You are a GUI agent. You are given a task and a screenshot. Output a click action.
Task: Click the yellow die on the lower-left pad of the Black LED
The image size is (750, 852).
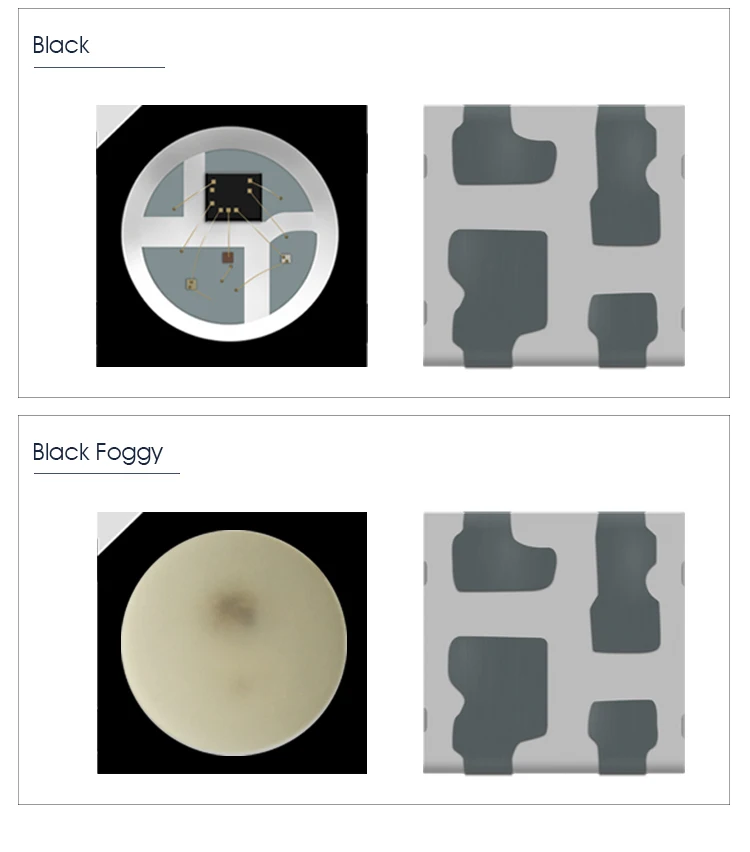coord(191,284)
